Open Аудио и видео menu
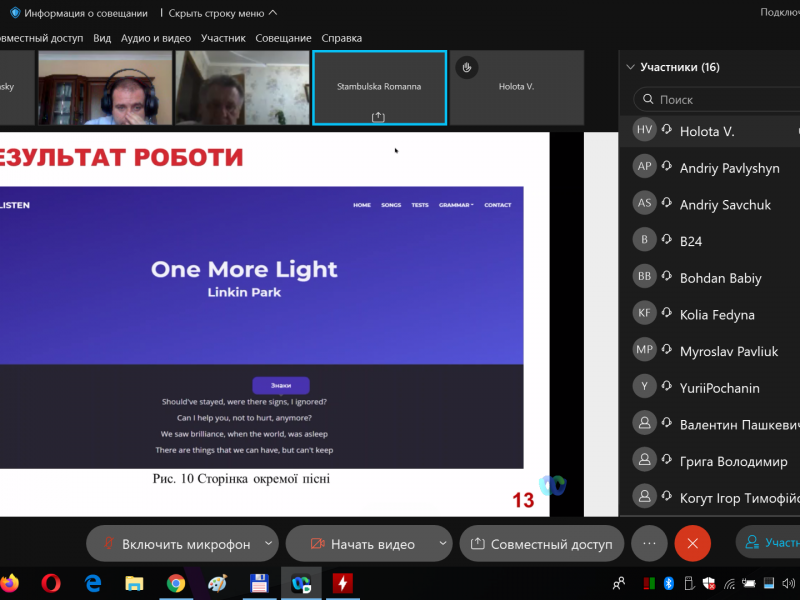 pyautogui.click(x=155, y=38)
